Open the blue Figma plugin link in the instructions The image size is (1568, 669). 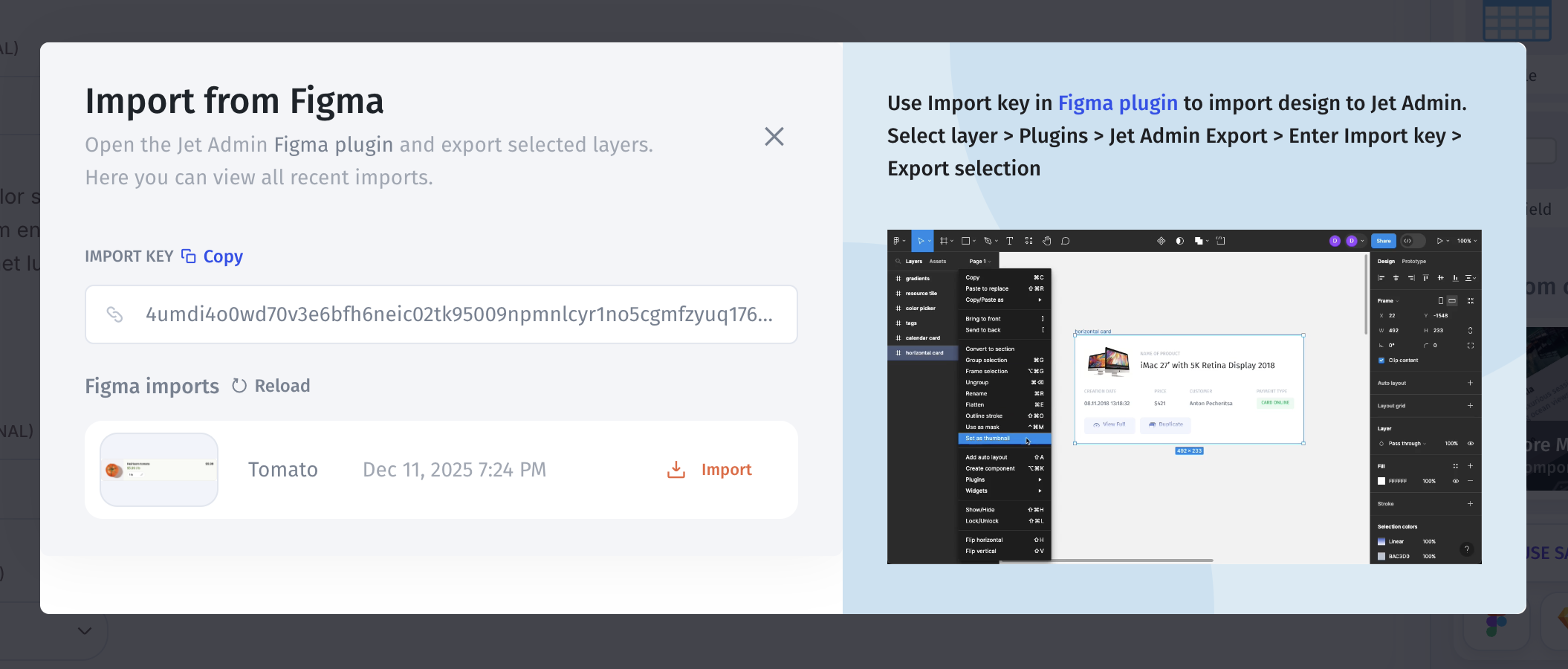tap(1118, 103)
